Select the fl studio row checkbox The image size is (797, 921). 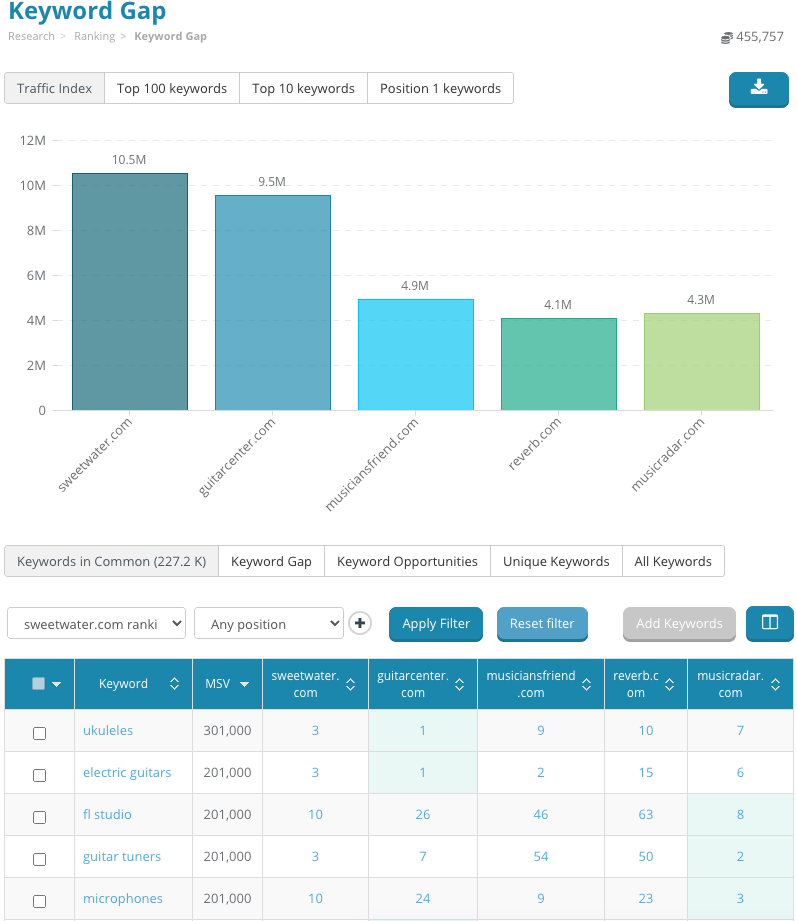[x=40, y=816]
